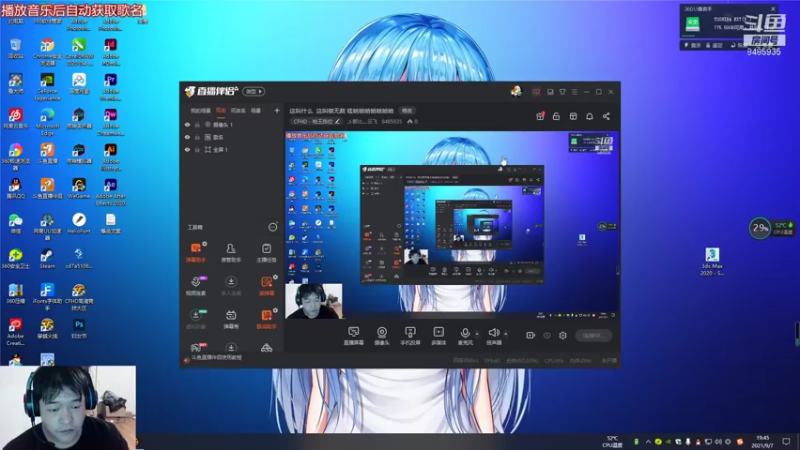This screenshot has height=450, width=800.
Task: Lock the 歌名 source
Action: click(197, 137)
